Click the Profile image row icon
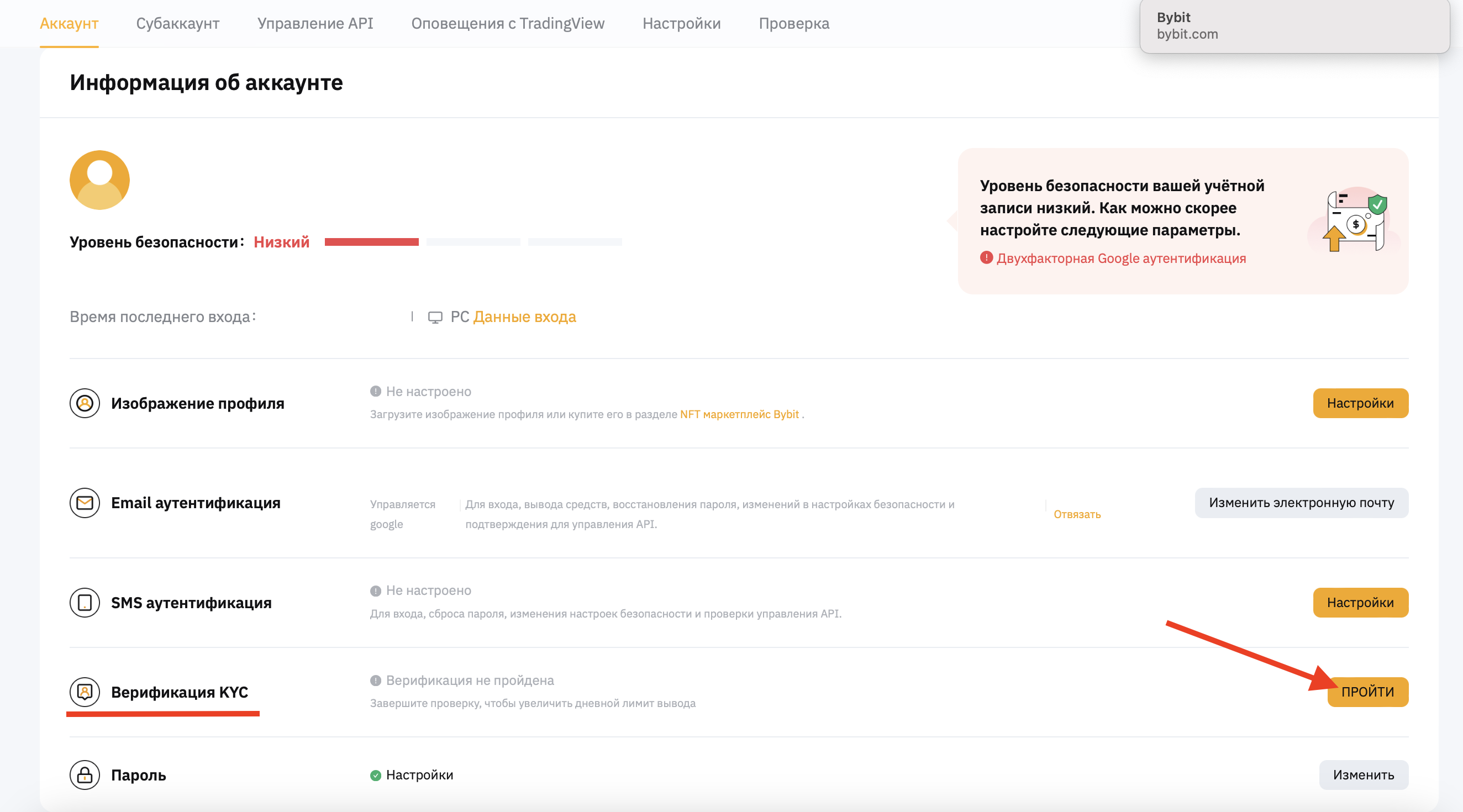1463x812 pixels. click(x=85, y=403)
